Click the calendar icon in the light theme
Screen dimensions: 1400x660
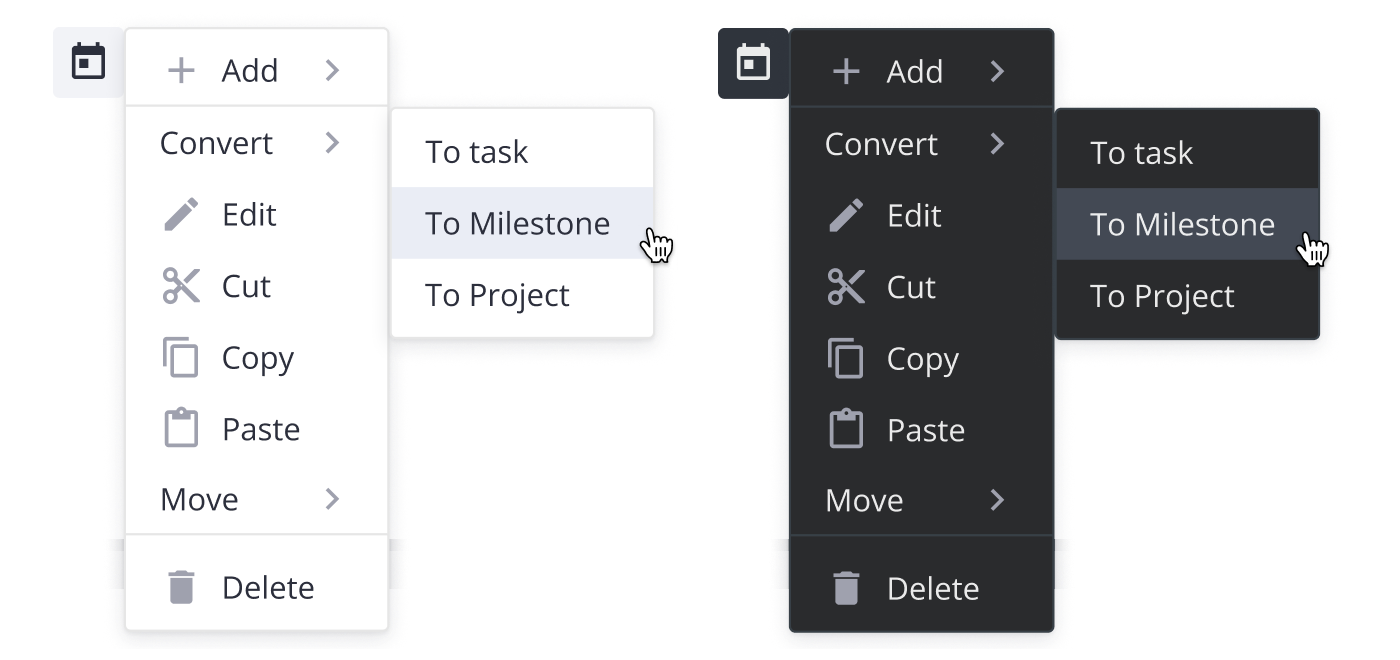point(90,60)
